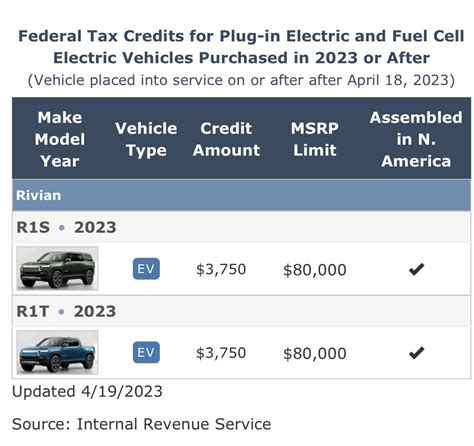The height and width of the screenshot is (446, 474).
Task: Click the MSRP Limit column header
Action: [315, 139]
